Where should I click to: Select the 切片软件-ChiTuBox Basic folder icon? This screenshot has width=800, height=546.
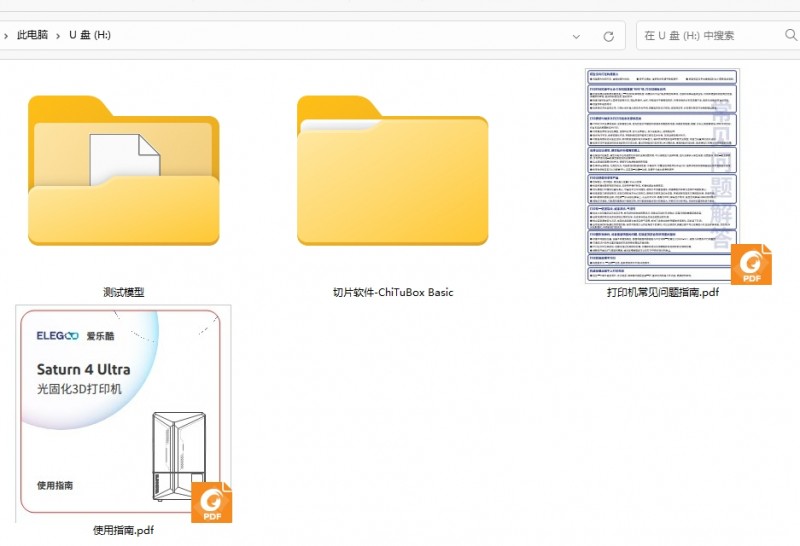click(x=392, y=170)
